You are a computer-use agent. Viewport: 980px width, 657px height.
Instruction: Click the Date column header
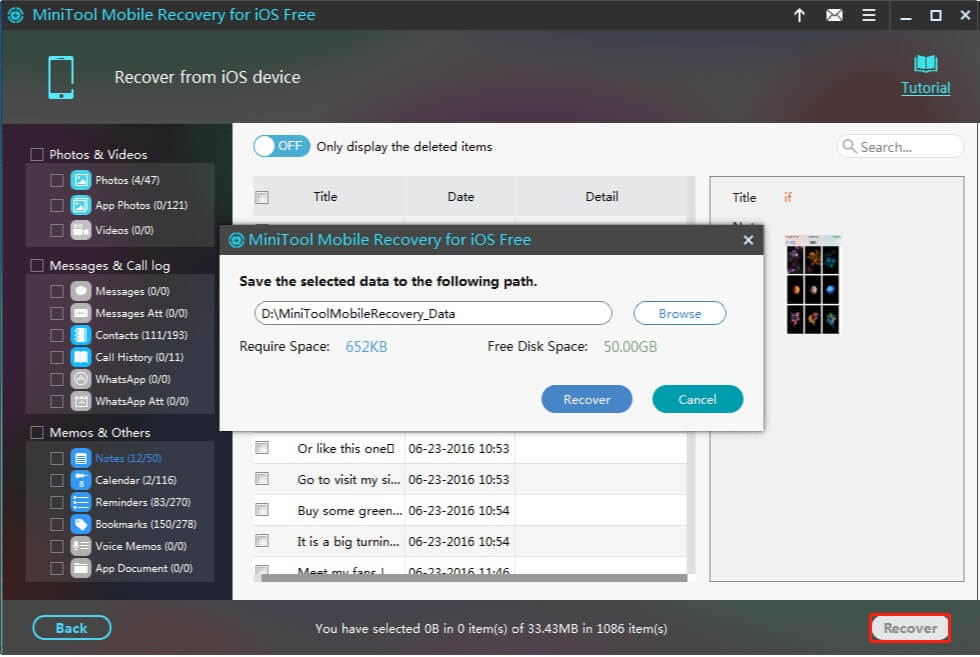click(461, 197)
